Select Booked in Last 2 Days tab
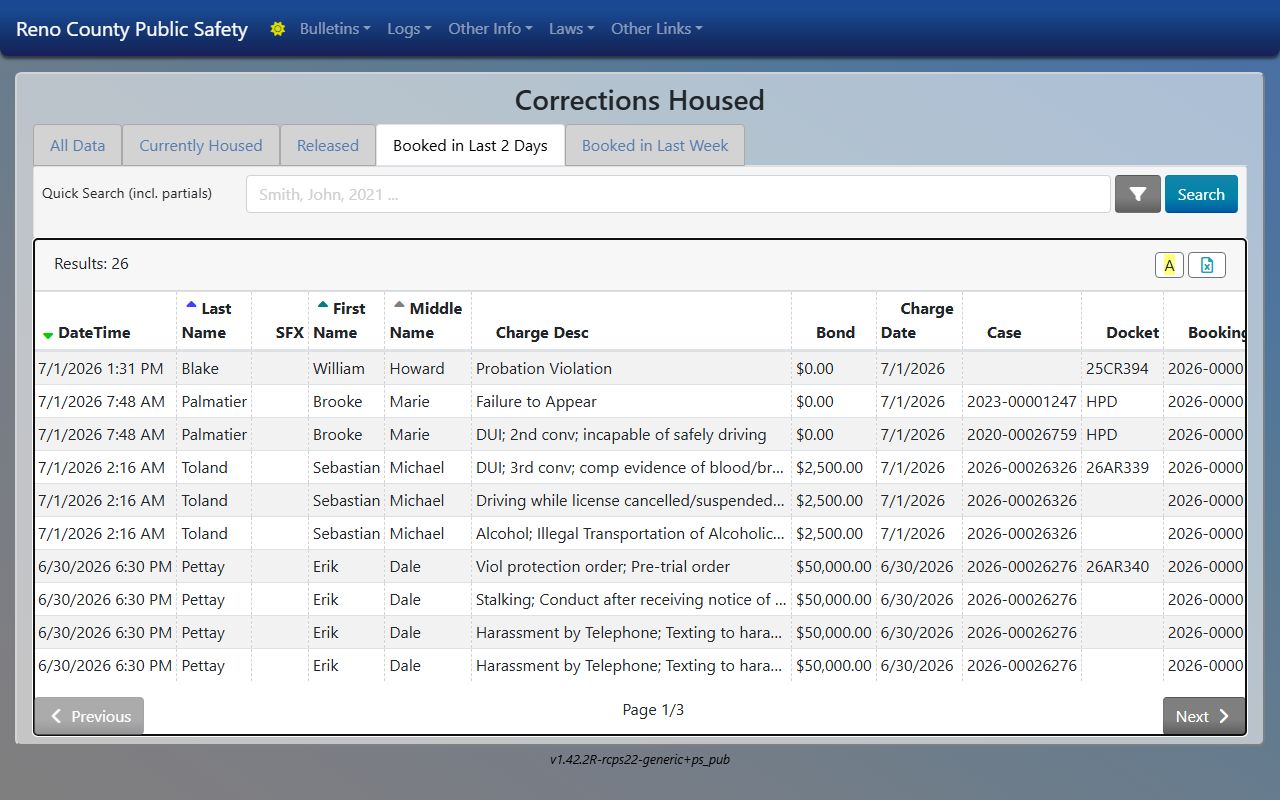This screenshot has width=1280, height=800. click(x=470, y=145)
